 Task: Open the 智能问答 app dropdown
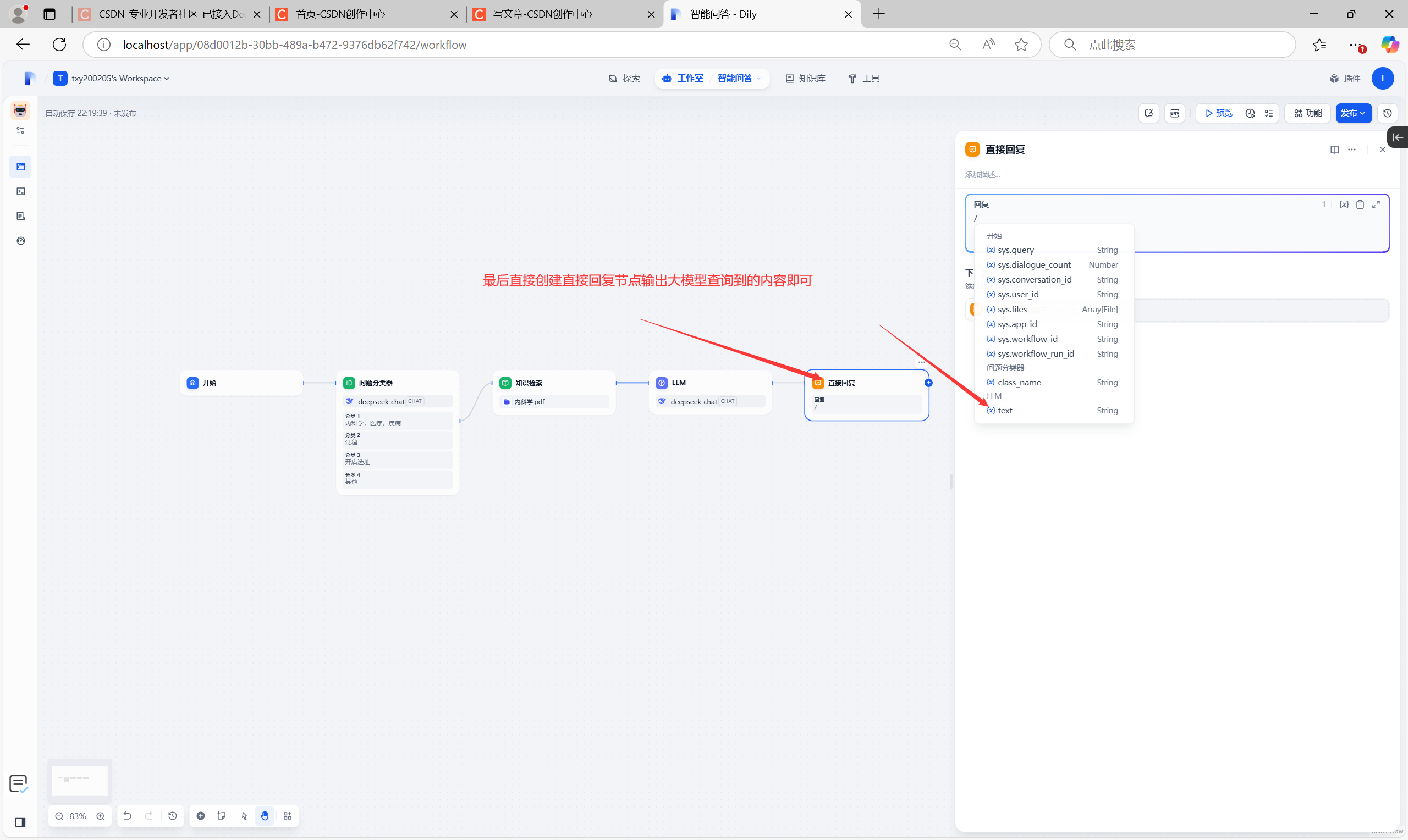(739, 79)
